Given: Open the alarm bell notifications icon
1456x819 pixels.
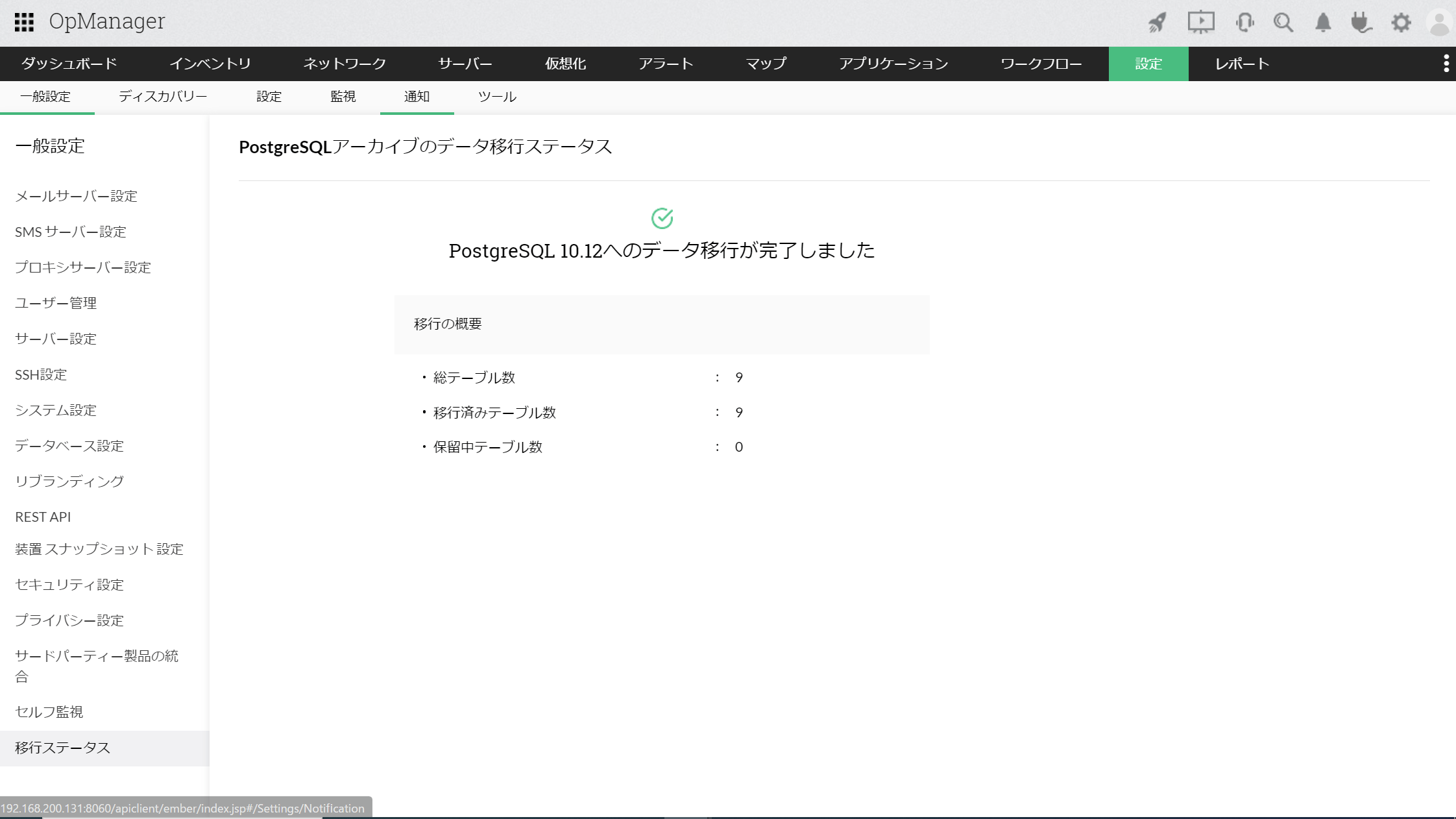Looking at the screenshot, I should [1323, 23].
